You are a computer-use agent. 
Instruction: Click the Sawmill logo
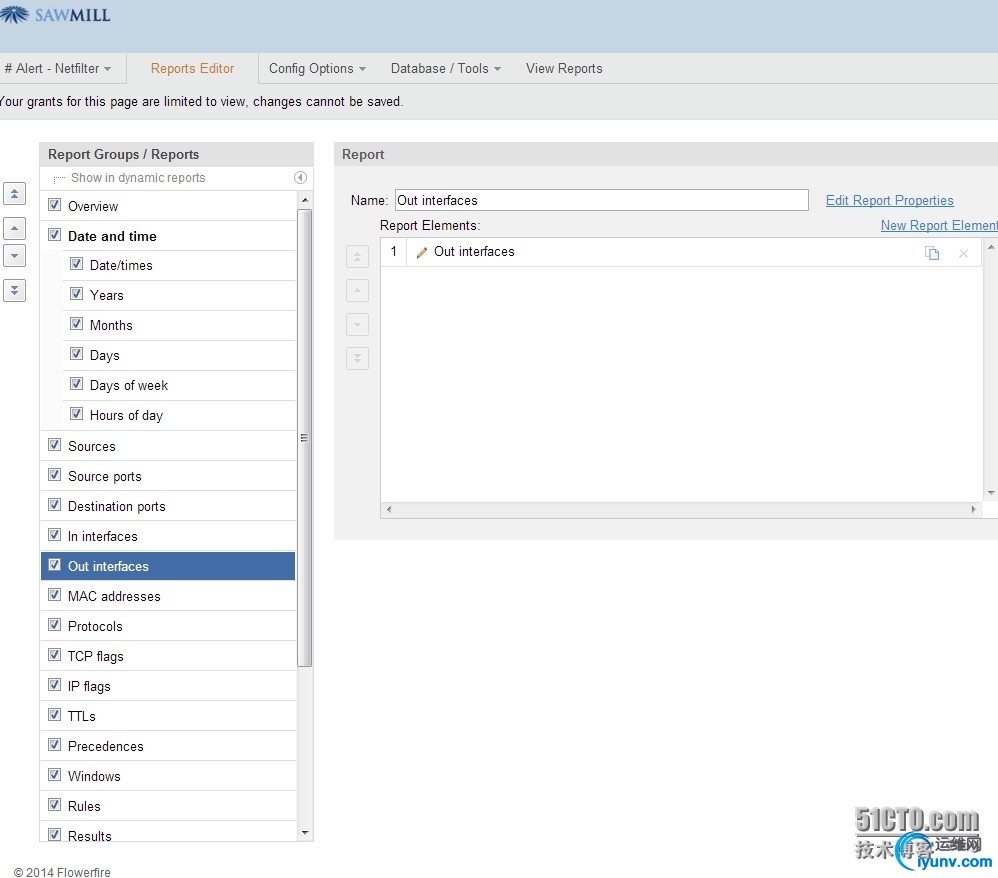point(55,14)
